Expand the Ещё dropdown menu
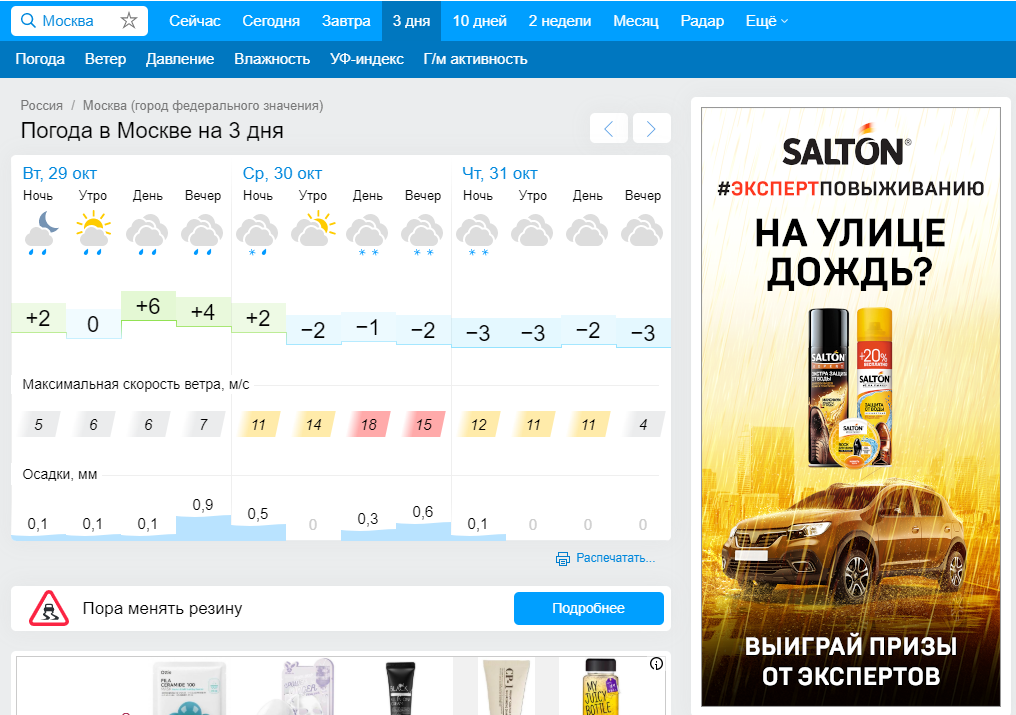 click(767, 21)
